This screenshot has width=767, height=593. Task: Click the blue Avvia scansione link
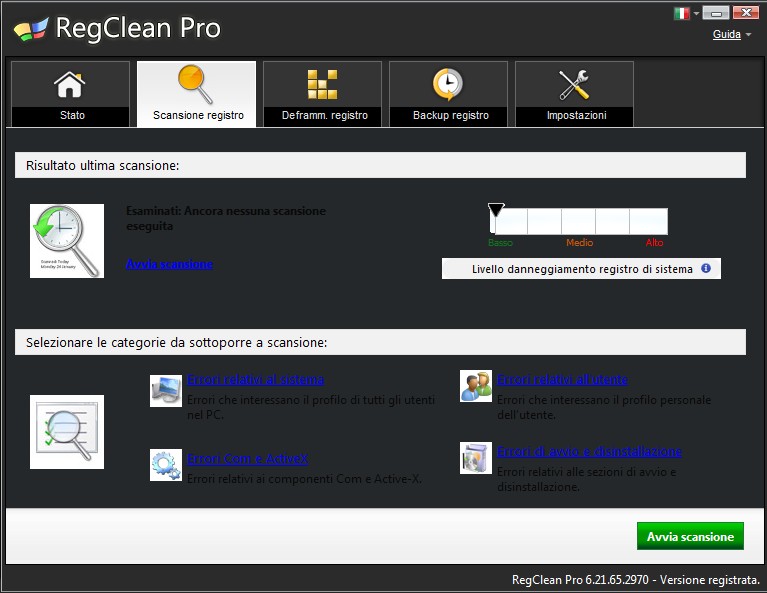[x=169, y=264]
